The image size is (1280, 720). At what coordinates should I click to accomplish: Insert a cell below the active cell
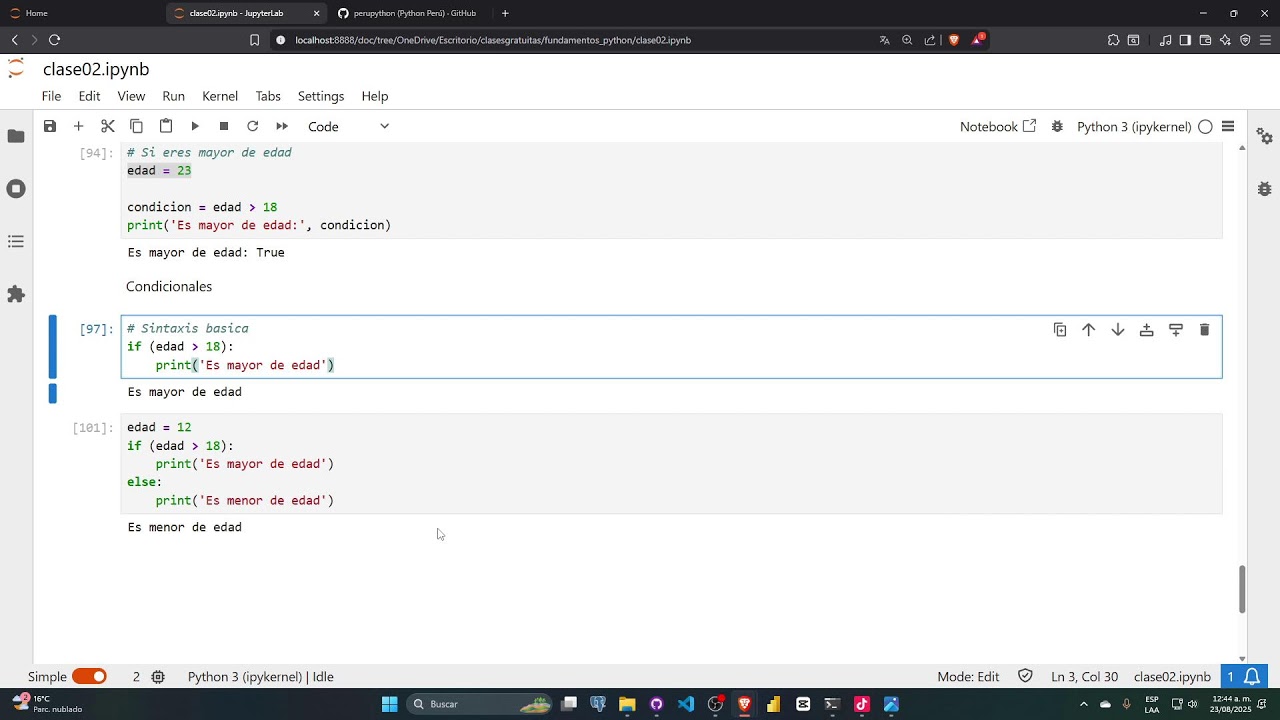1176,330
